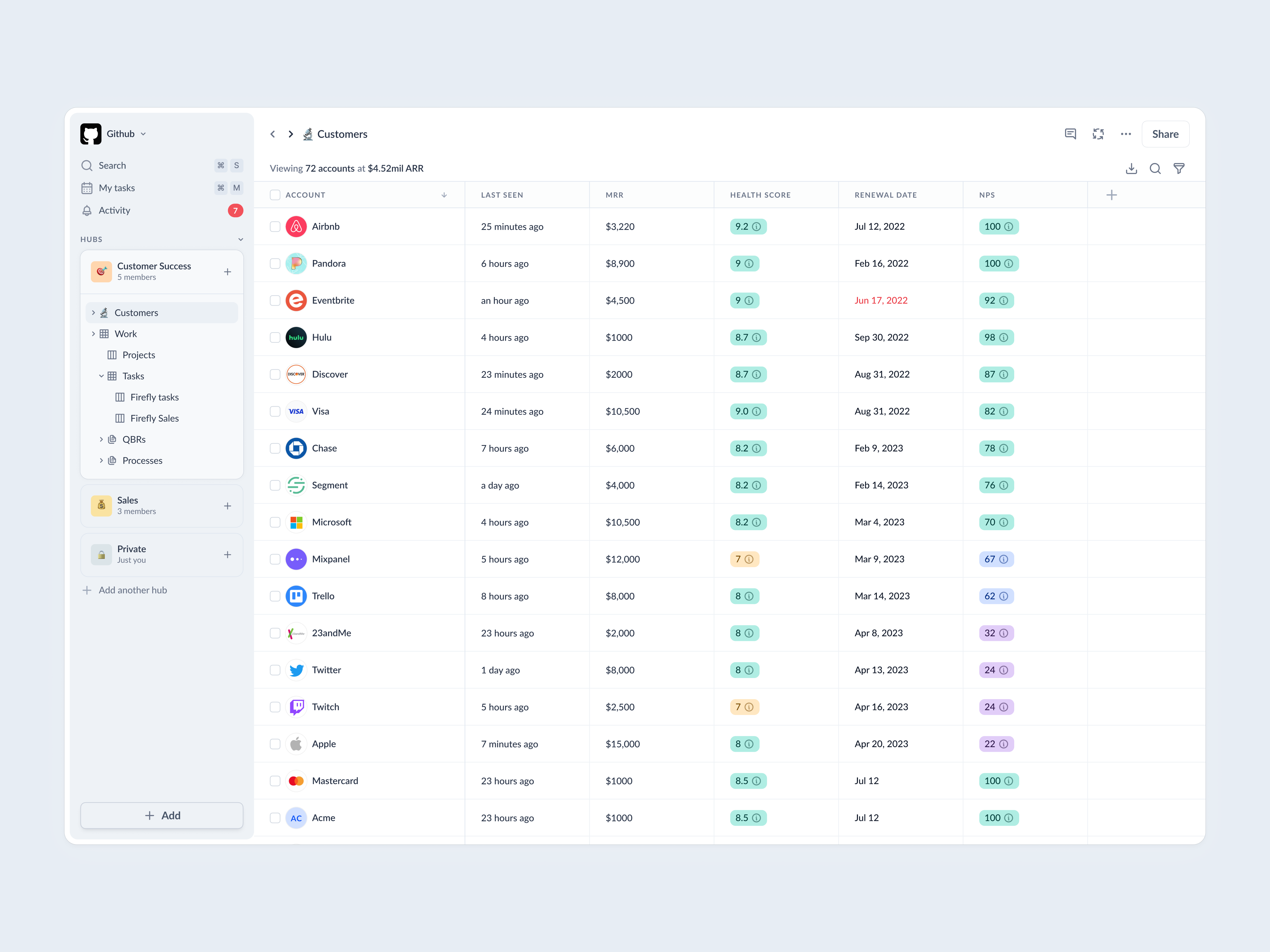Screen dimensions: 1270x952
Task: Collapse the HUBS section chevron
Action: 241,239
